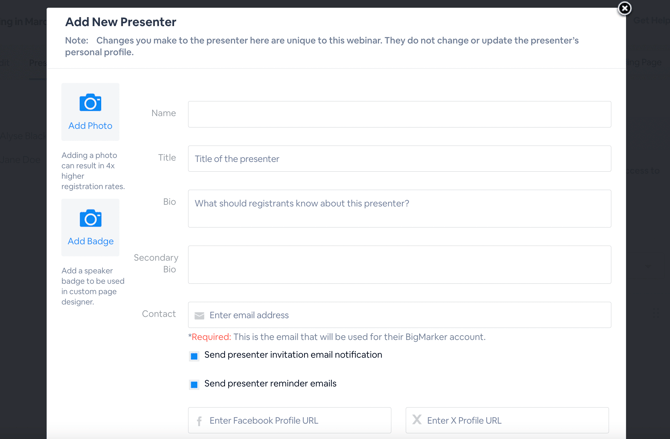Click the Send presenter invitation email label
The height and width of the screenshot is (439, 670).
click(x=293, y=355)
